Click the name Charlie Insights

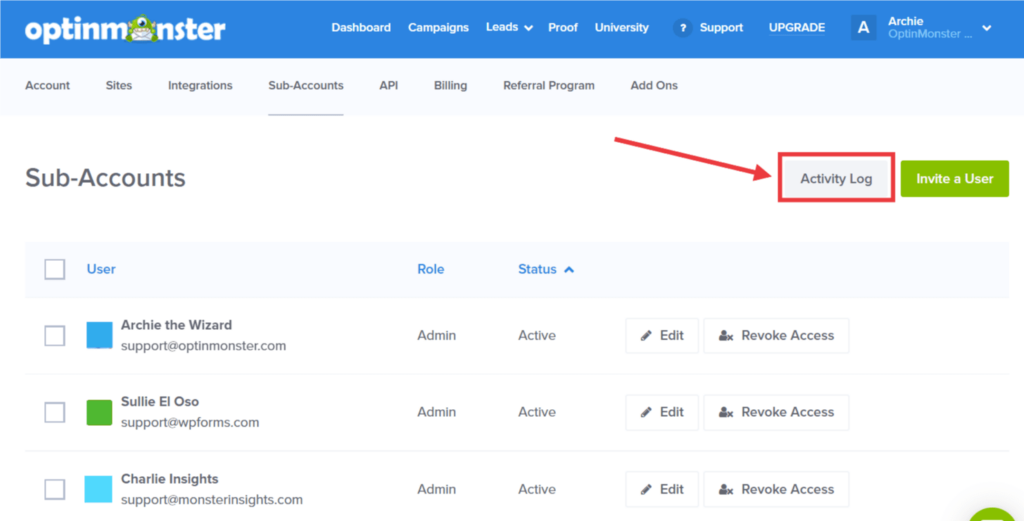[170, 479]
